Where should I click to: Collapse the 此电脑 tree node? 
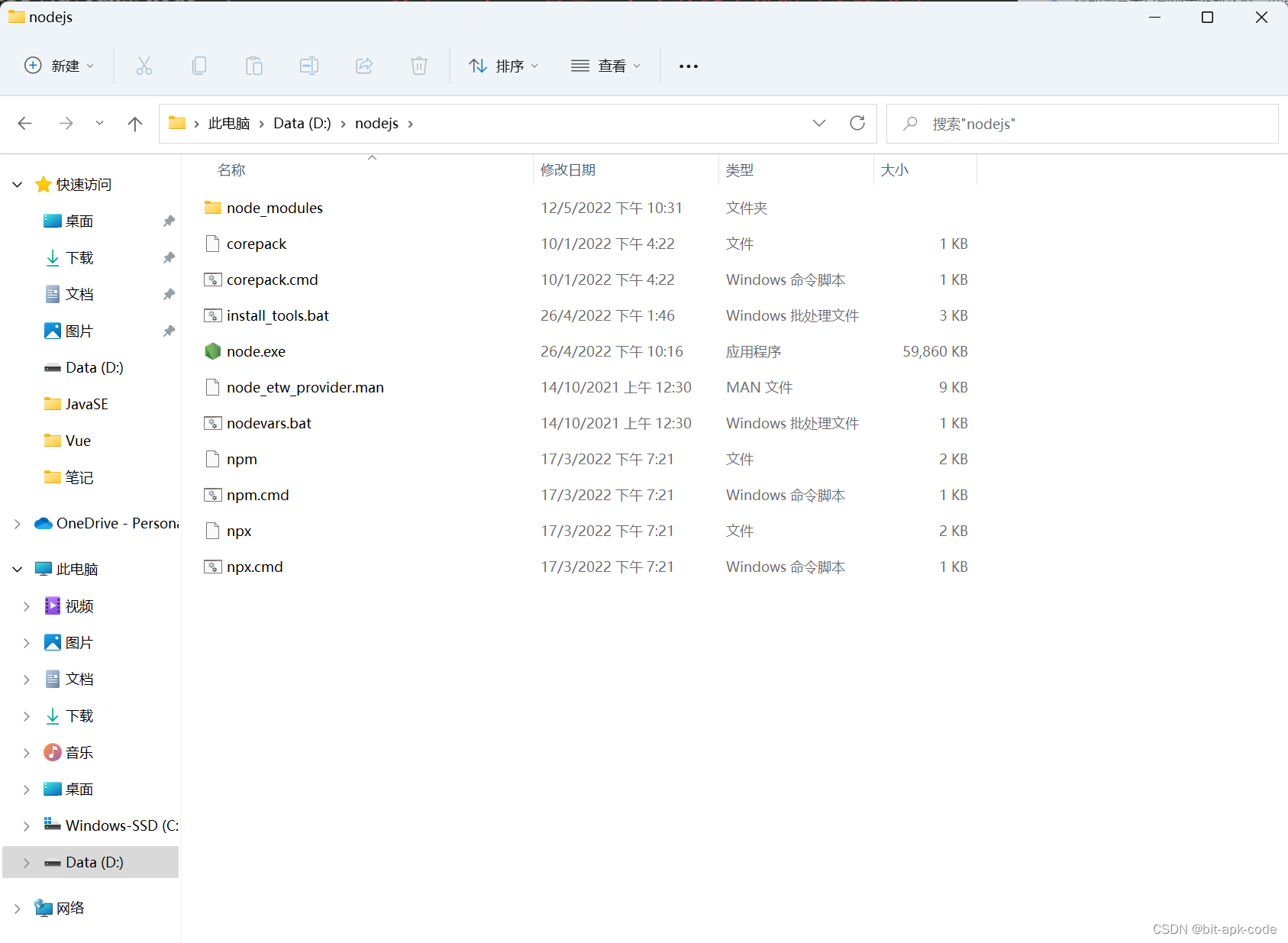(x=18, y=570)
